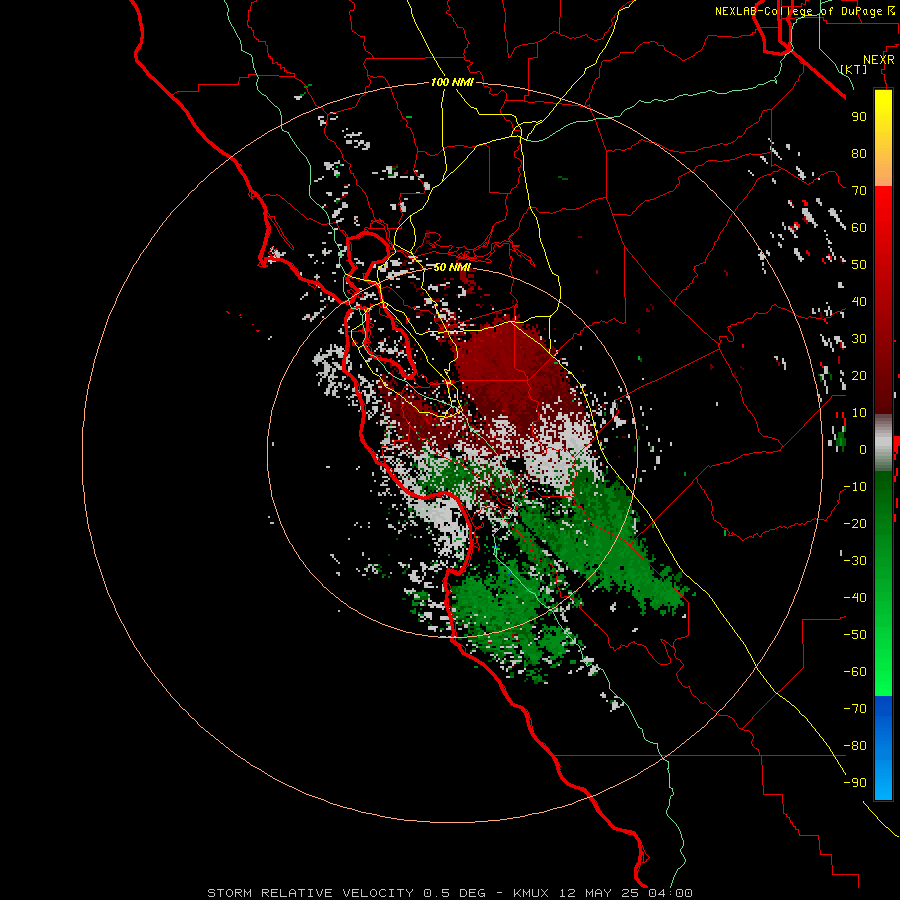Image resolution: width=900 pixels, height=900 pixels.
Task: Click the 30 knot label on the scale
Action: (x=859, y=339)
